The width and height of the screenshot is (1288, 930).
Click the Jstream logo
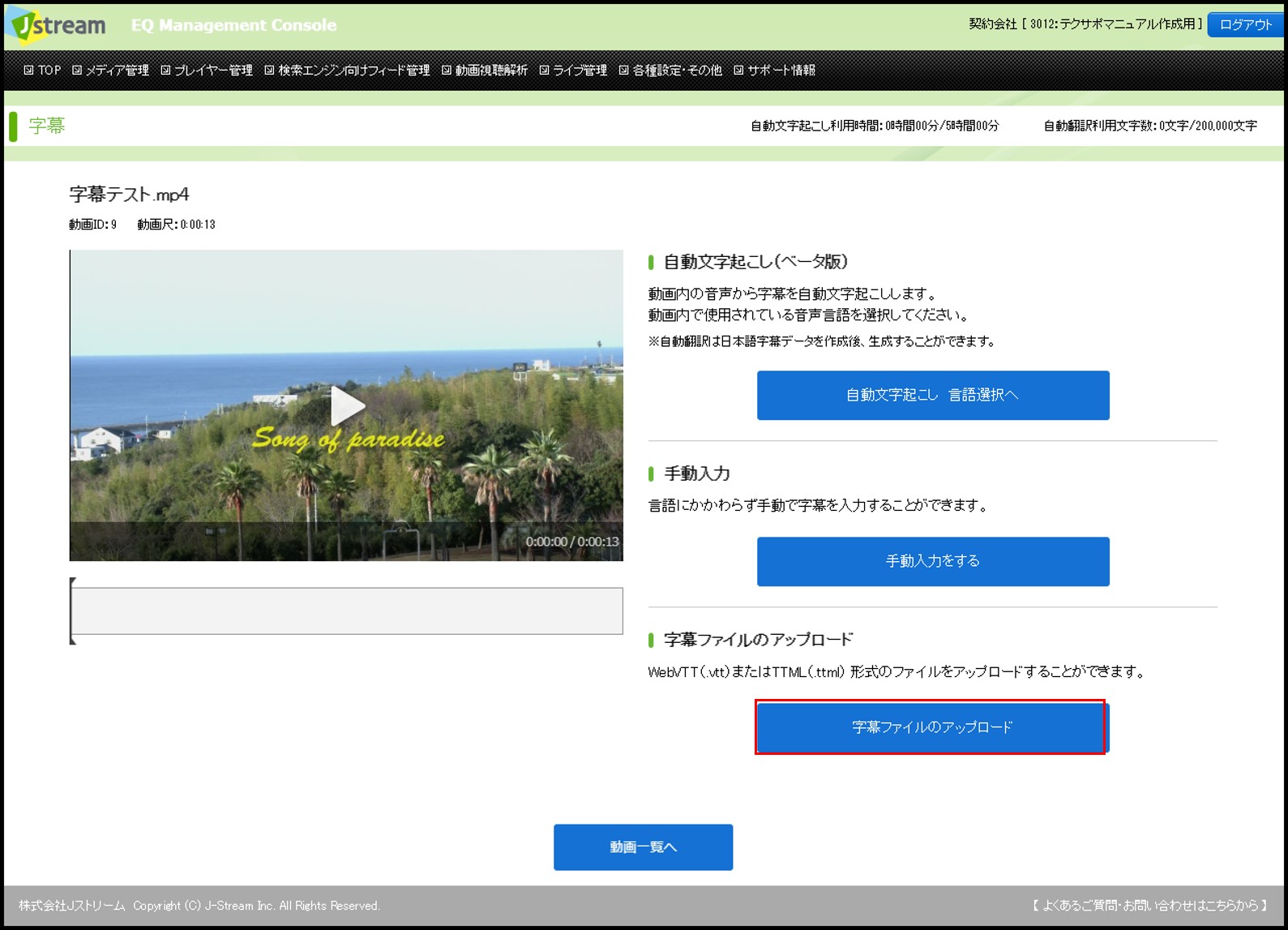pos(57,25)
